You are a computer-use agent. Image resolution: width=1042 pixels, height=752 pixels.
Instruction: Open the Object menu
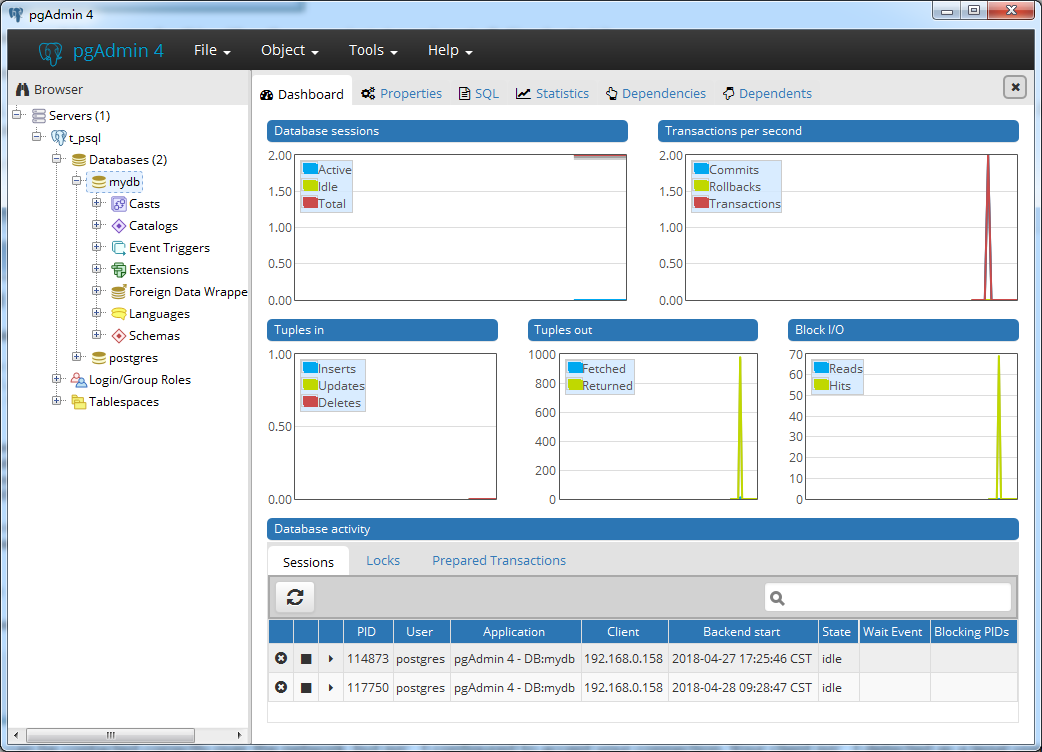289,50
